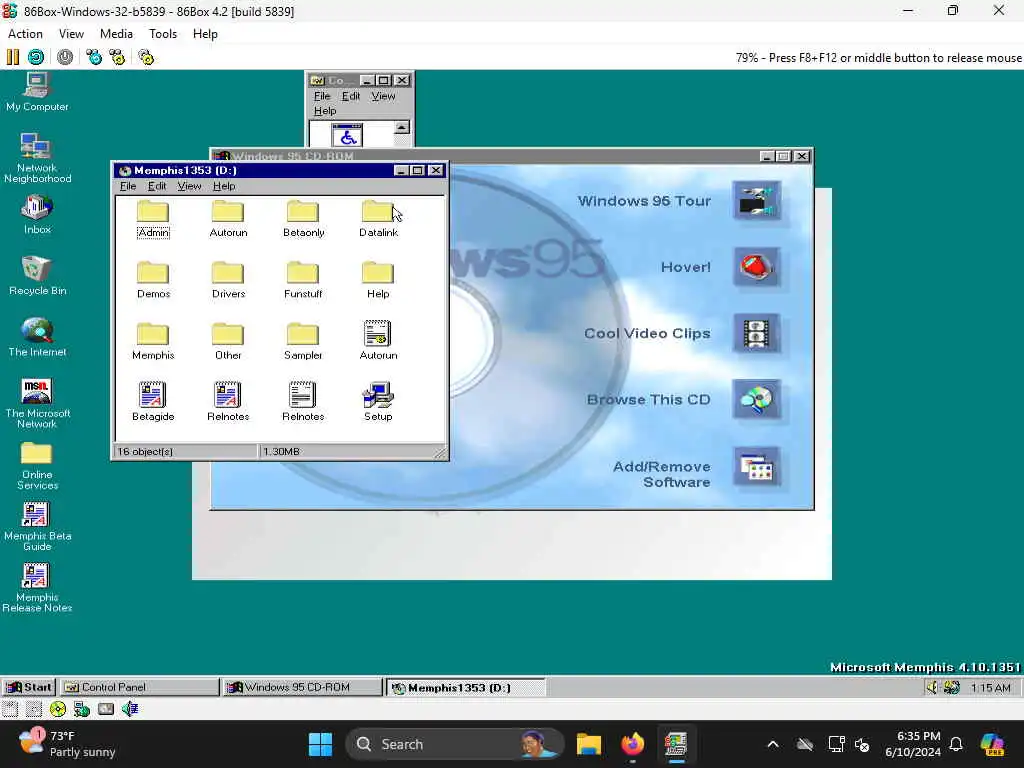Click the network icon in 86Box status bar
1024x768 pixels.
[x=82, y=709]
